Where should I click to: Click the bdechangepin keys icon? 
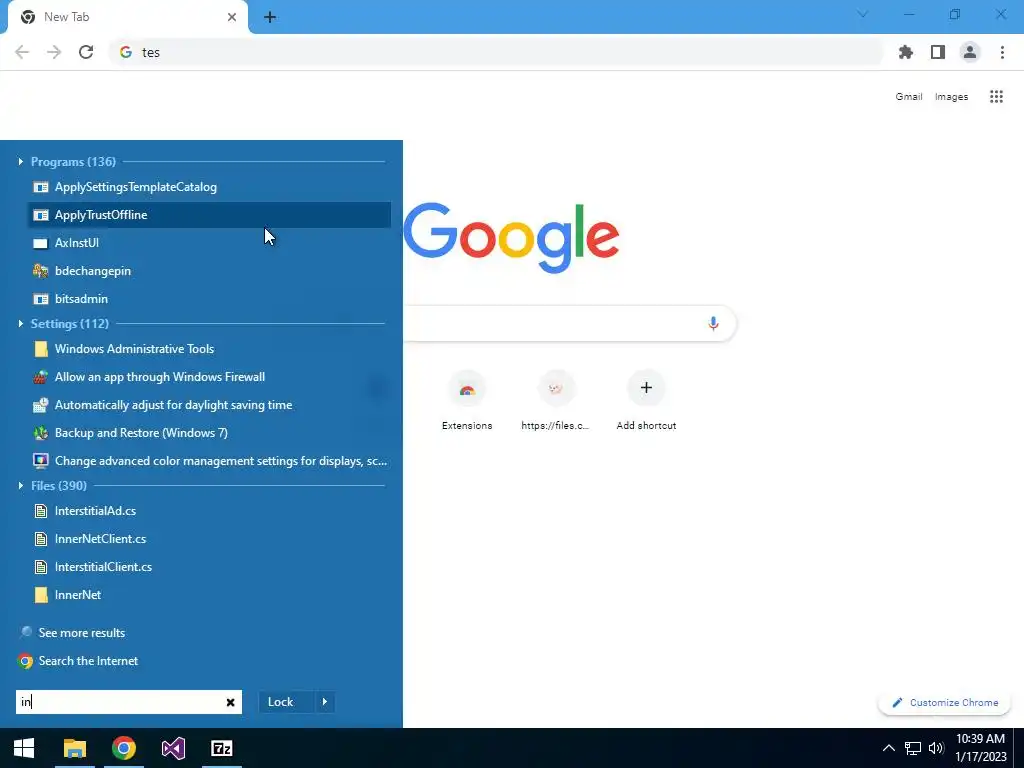pos(40,271)
